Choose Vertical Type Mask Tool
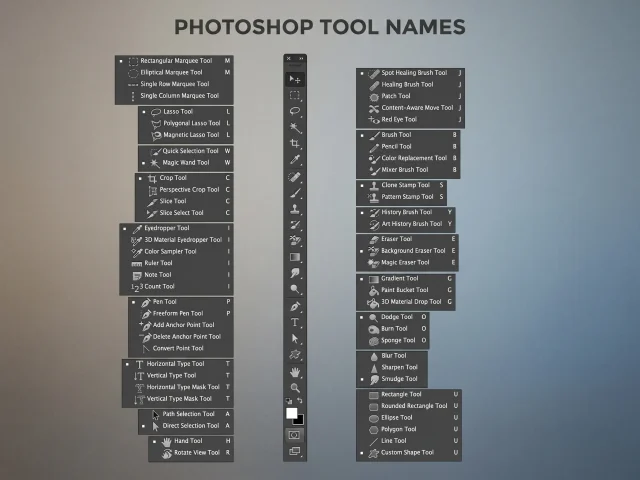640x480 pixels. (x=178, y=399)
